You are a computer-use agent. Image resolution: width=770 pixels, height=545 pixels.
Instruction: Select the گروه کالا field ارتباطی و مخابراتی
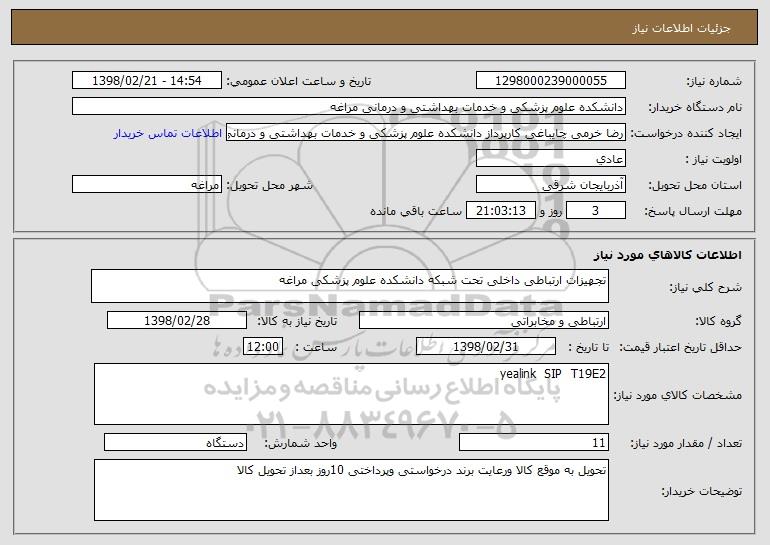(x=484, y=320)
